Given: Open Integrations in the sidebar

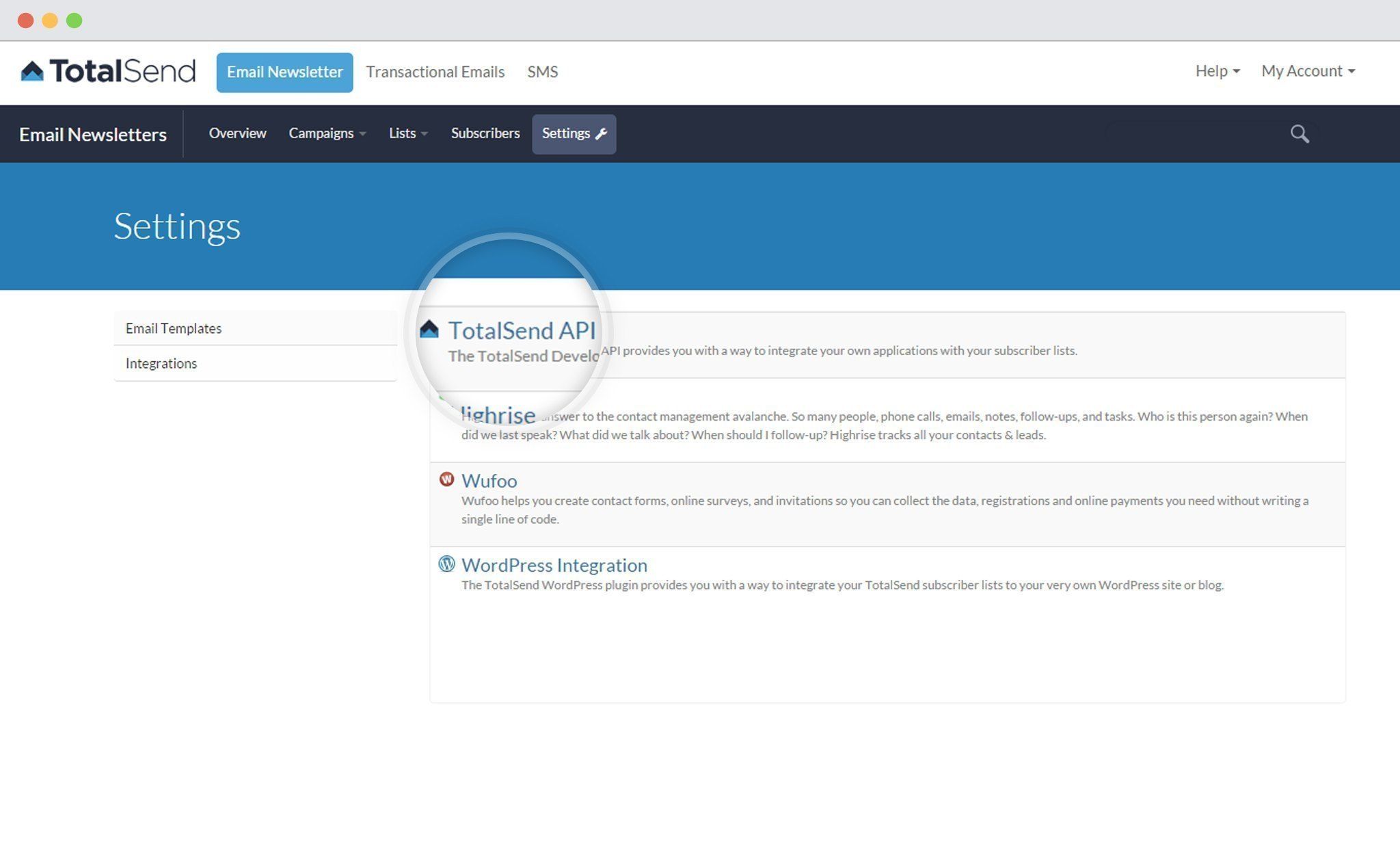Looking at the screenshot, I should coord(255,364).
